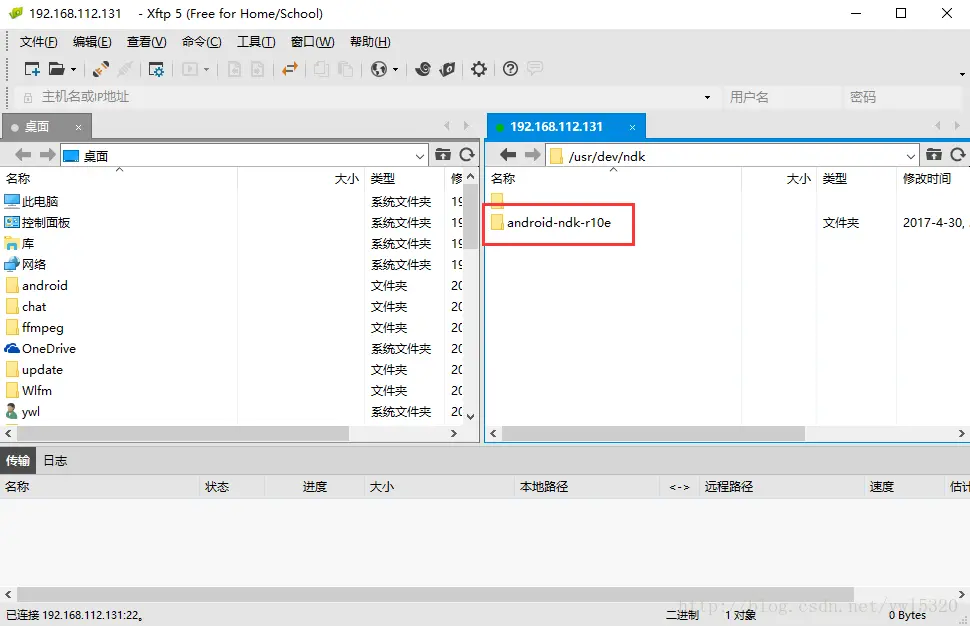Viewport: 970px width, 626px height.
Task: Open the 工具(T) menu
Action: coord(256,41)
